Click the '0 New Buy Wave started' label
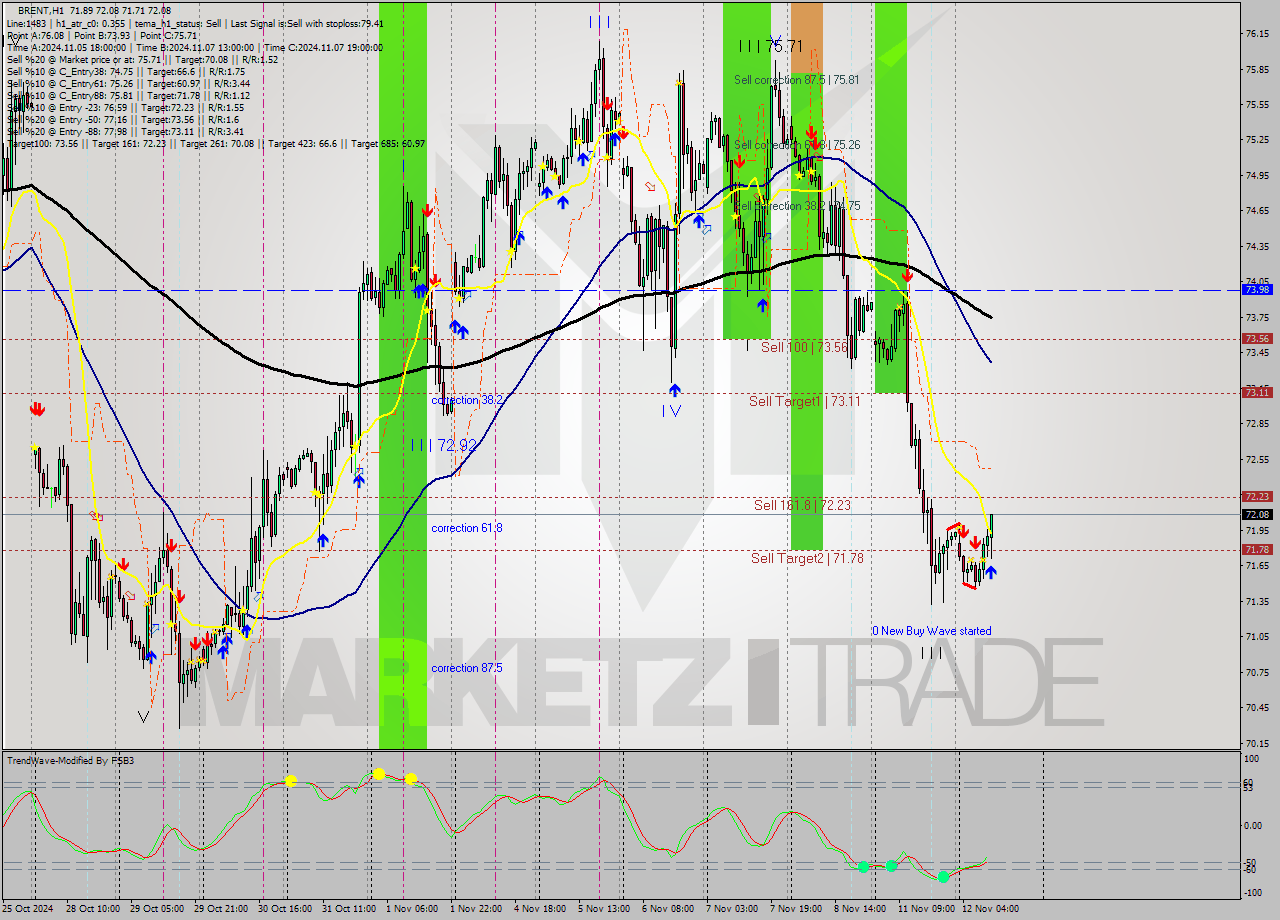Viewport: 1280px width, 920px height. pyautogui.click(x=932, y=631)
